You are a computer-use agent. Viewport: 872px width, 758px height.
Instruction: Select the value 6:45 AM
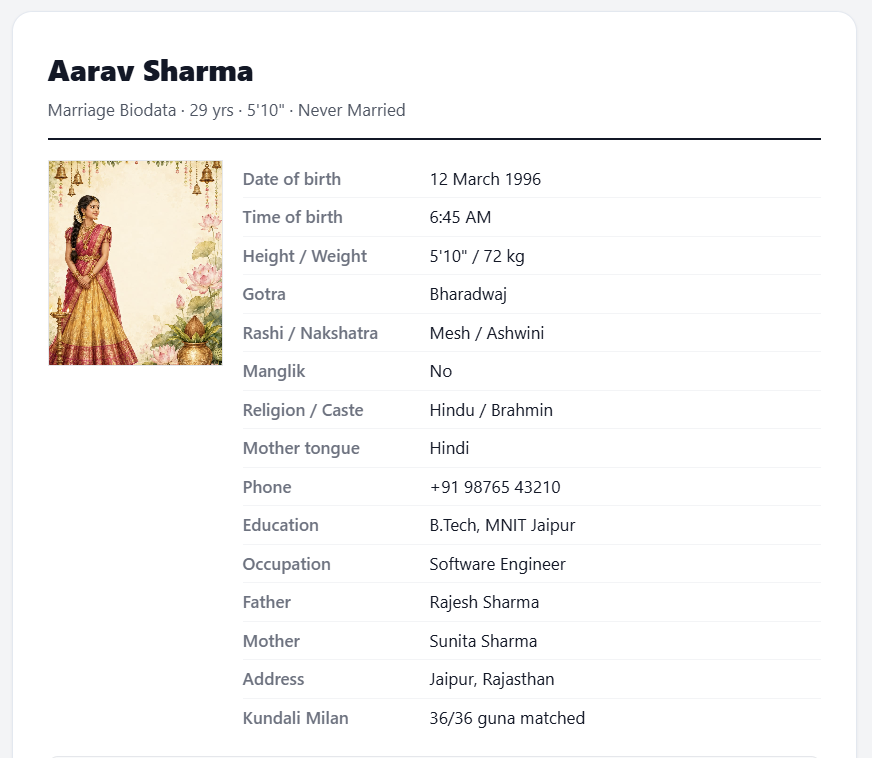tap(460, 217)
